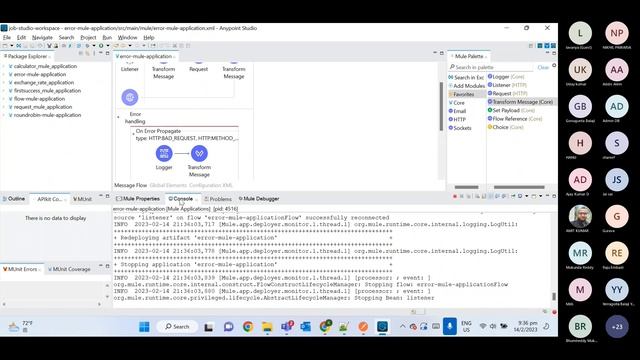
Task: Select the Logger component in error handler
Action: (x=164, y=153)
